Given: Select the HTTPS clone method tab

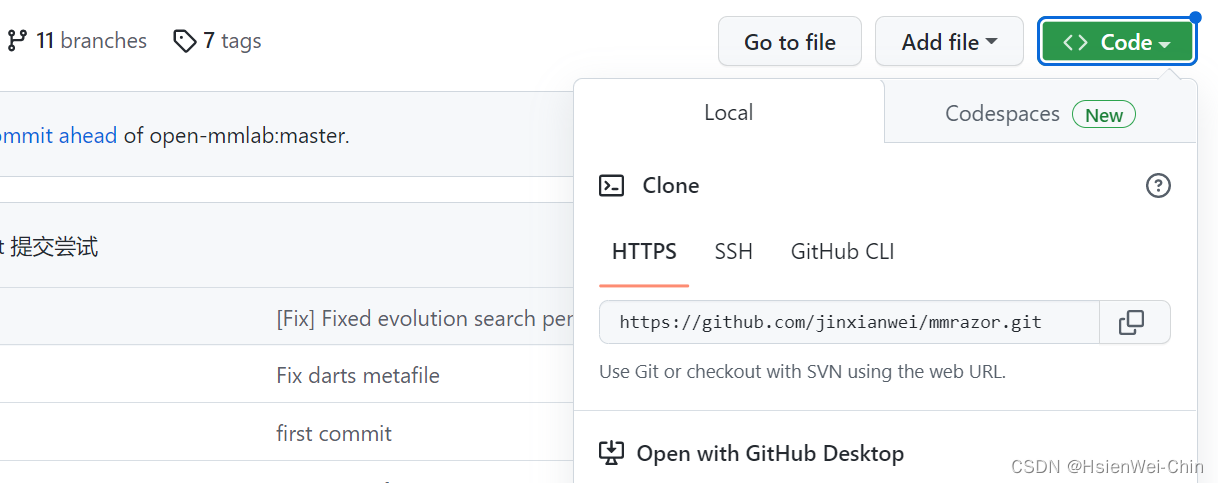Looking at the screenshot, I should click(644, 251).
